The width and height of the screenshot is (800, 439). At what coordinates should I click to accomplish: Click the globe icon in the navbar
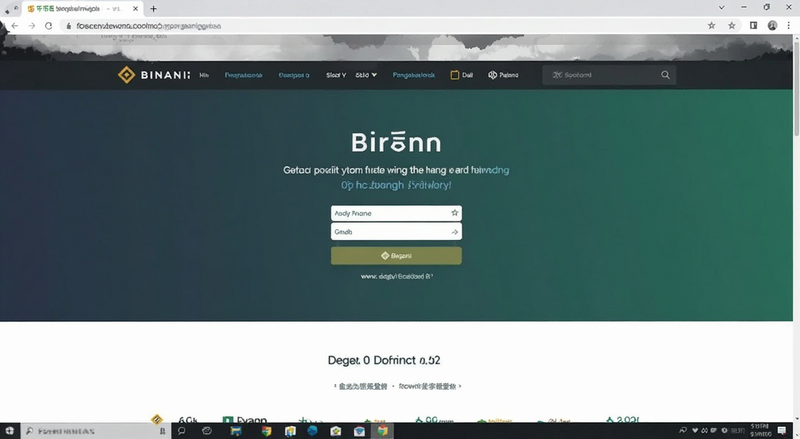[492, 75]
